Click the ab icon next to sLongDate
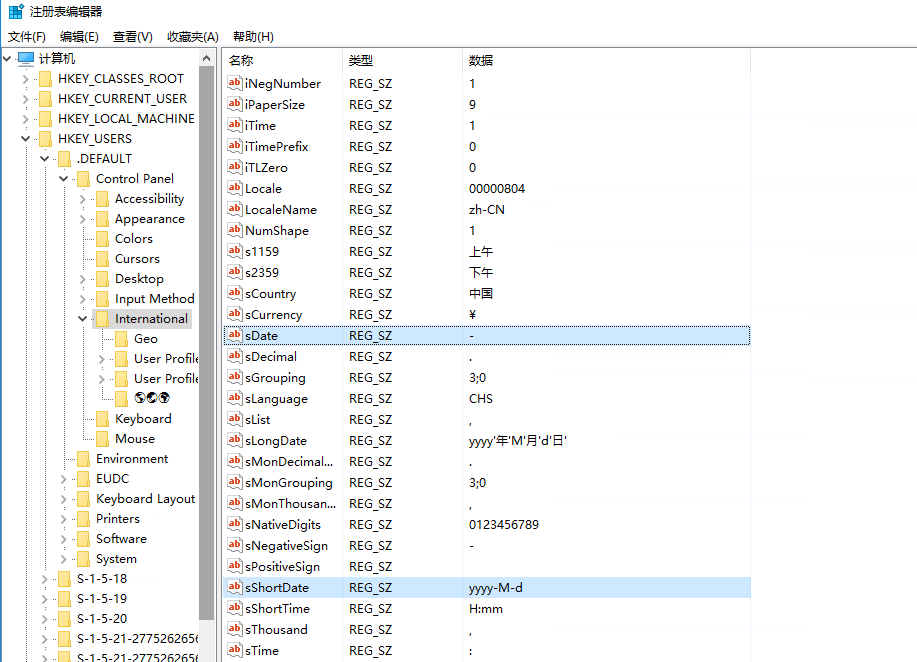Screen dimensions: 917x662 (235, 441)
